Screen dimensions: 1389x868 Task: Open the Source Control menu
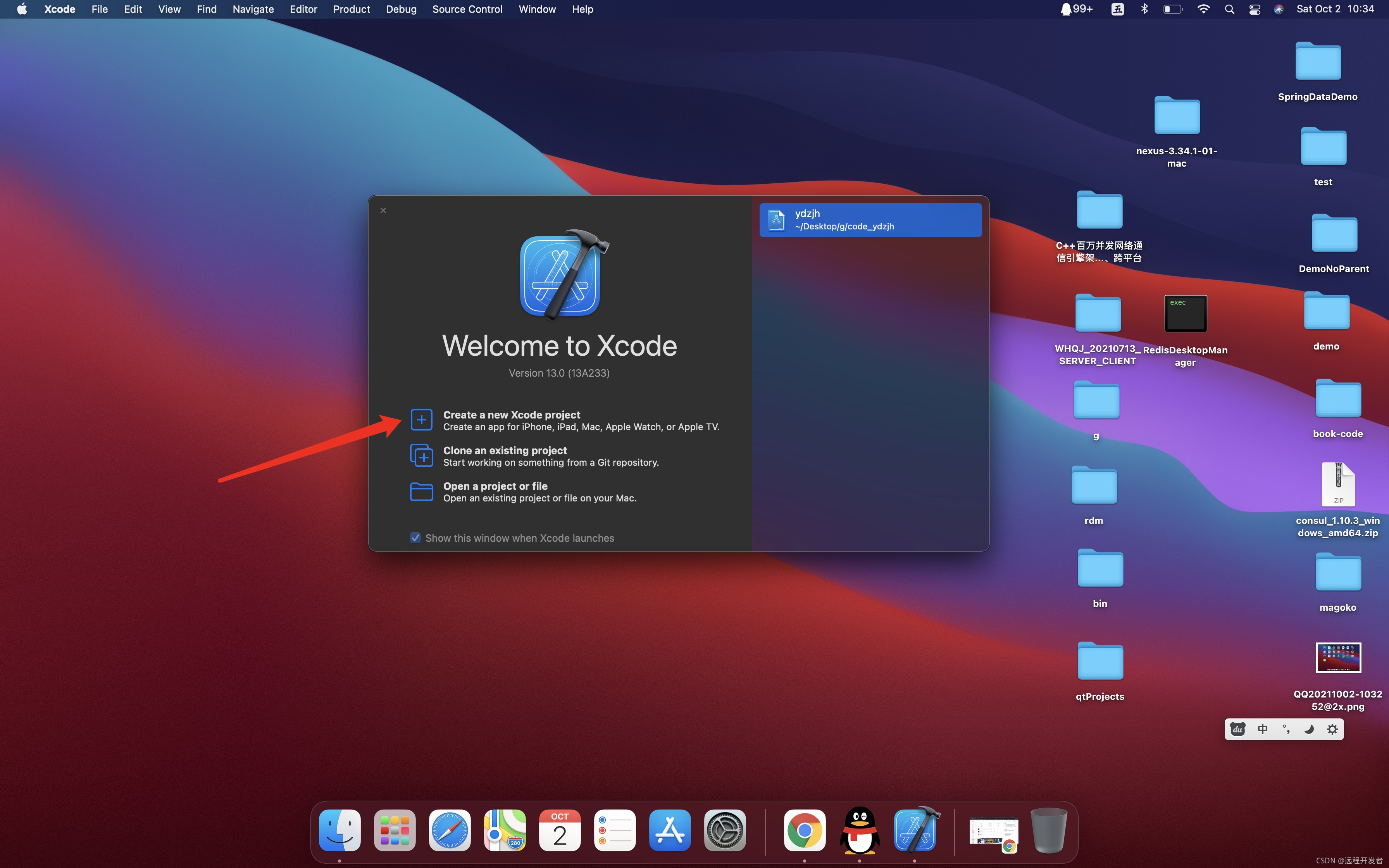coord(467,9)
